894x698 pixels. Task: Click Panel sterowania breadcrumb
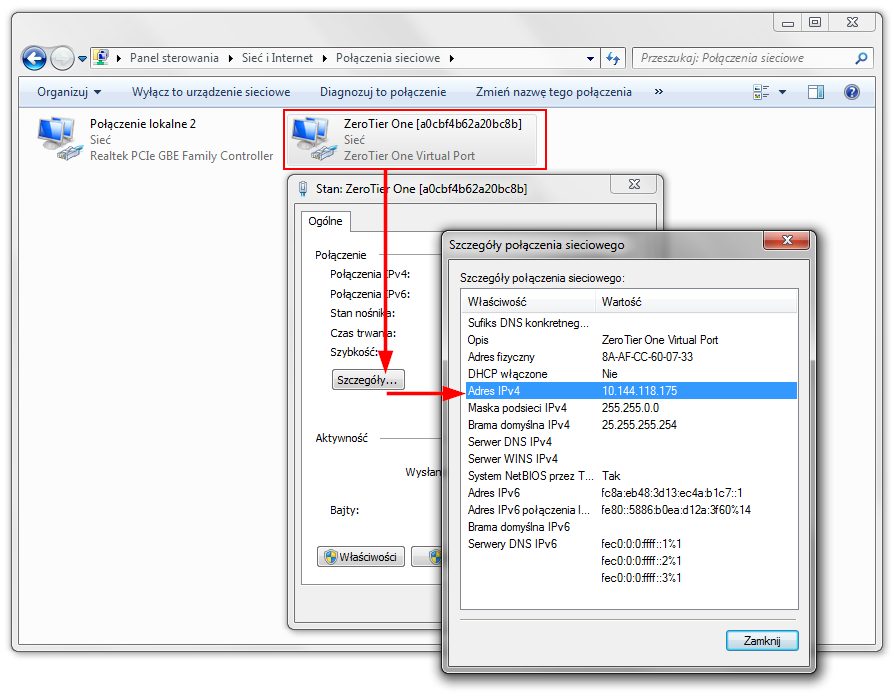[174, 58]
